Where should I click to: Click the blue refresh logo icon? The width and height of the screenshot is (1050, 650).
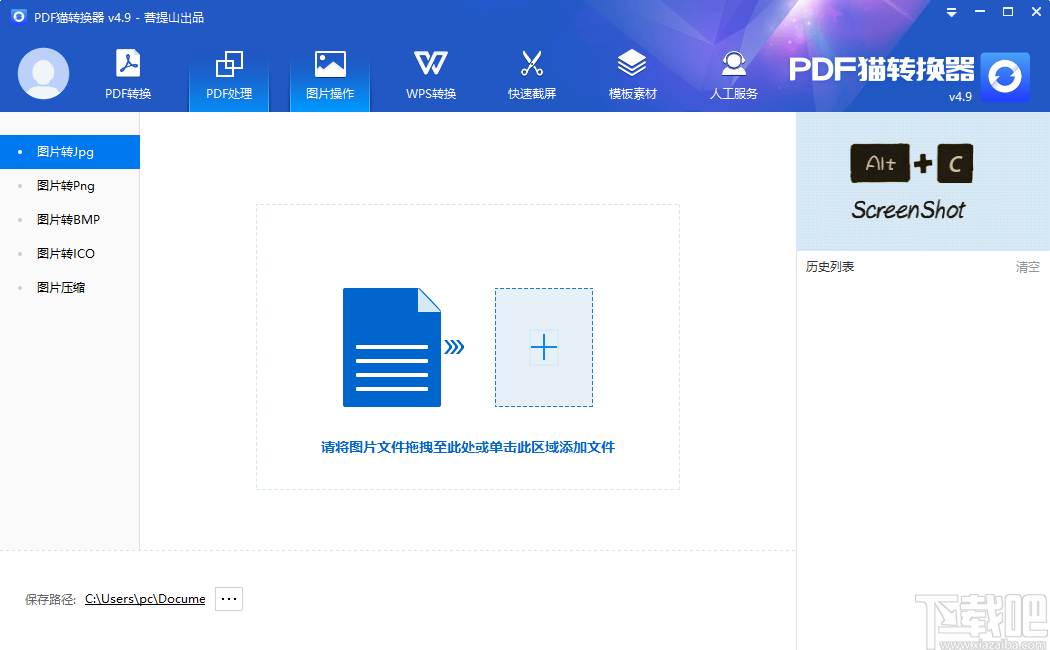pyautogui.click(x=1004, y=77)
